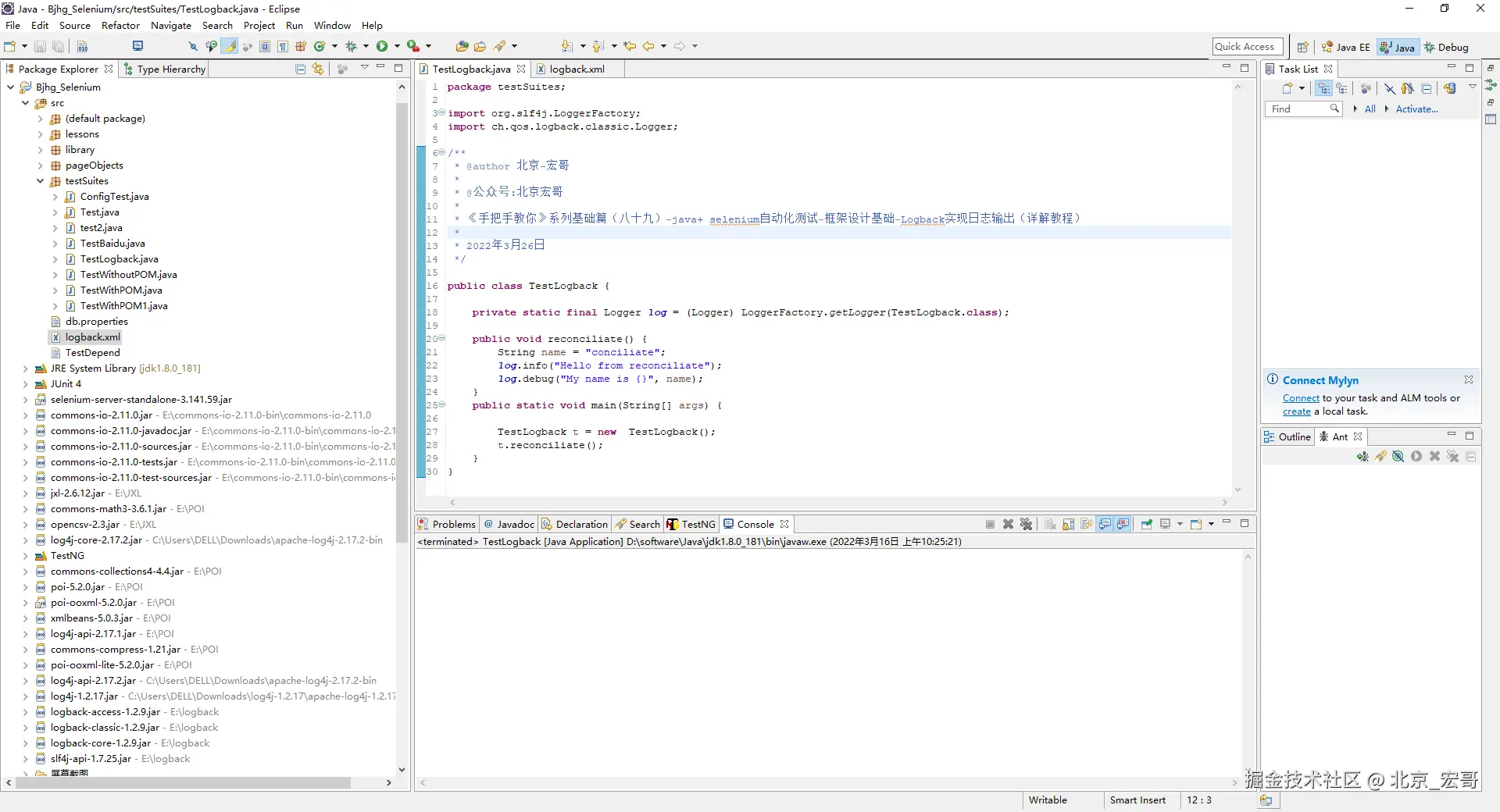Image resolution: width=1500 pixels, height=812 pixels.
Task: Click the green Run button in toolbar
Action: tap(381, 47)
